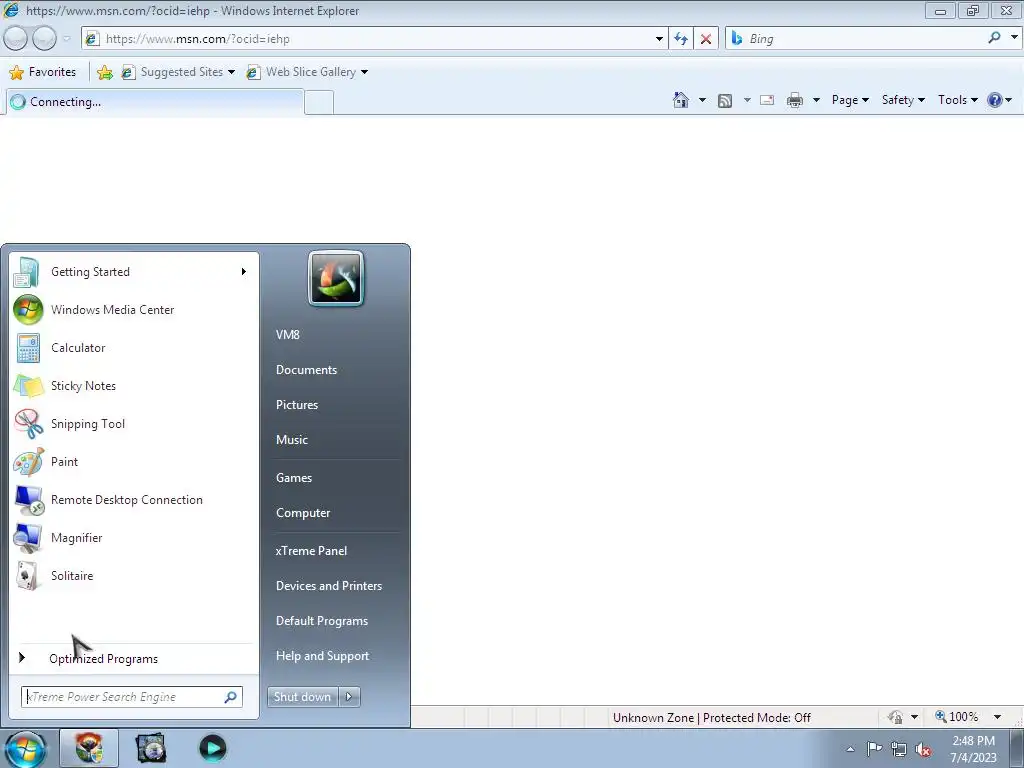Click the Action Center flag icon
The image size is (1024, 768).
874,749
